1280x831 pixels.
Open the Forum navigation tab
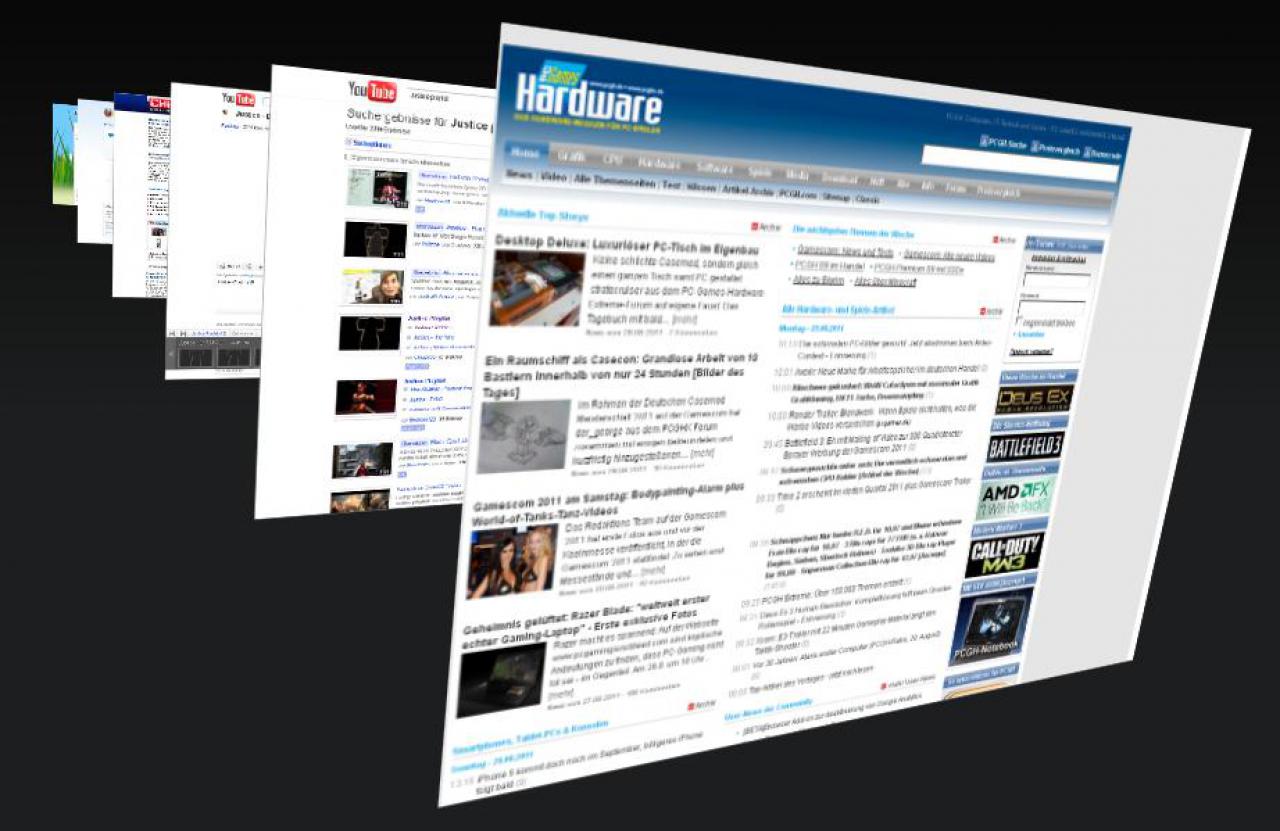pyautogui.click(x=956, y=186)
